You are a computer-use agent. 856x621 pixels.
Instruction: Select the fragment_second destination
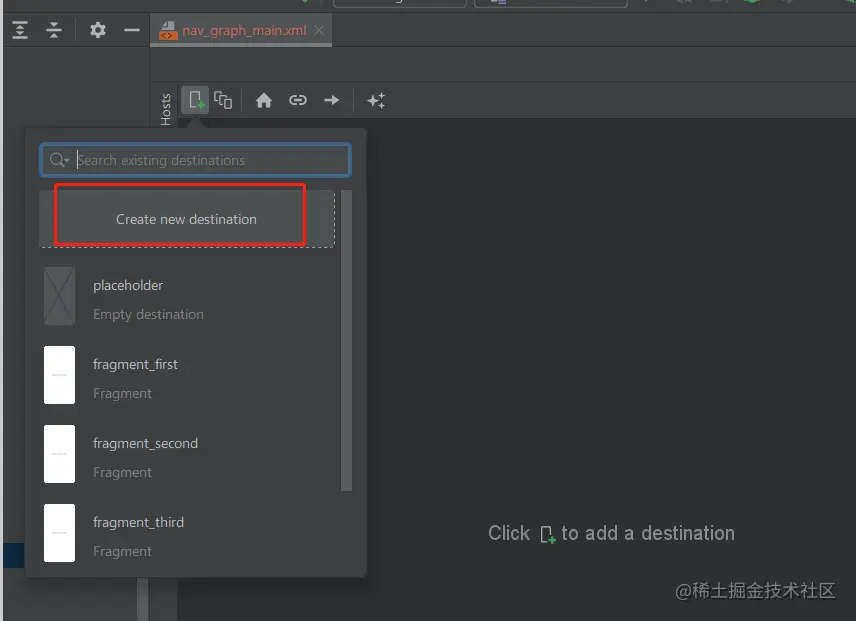pyautogui.click(x=187, y=456)
